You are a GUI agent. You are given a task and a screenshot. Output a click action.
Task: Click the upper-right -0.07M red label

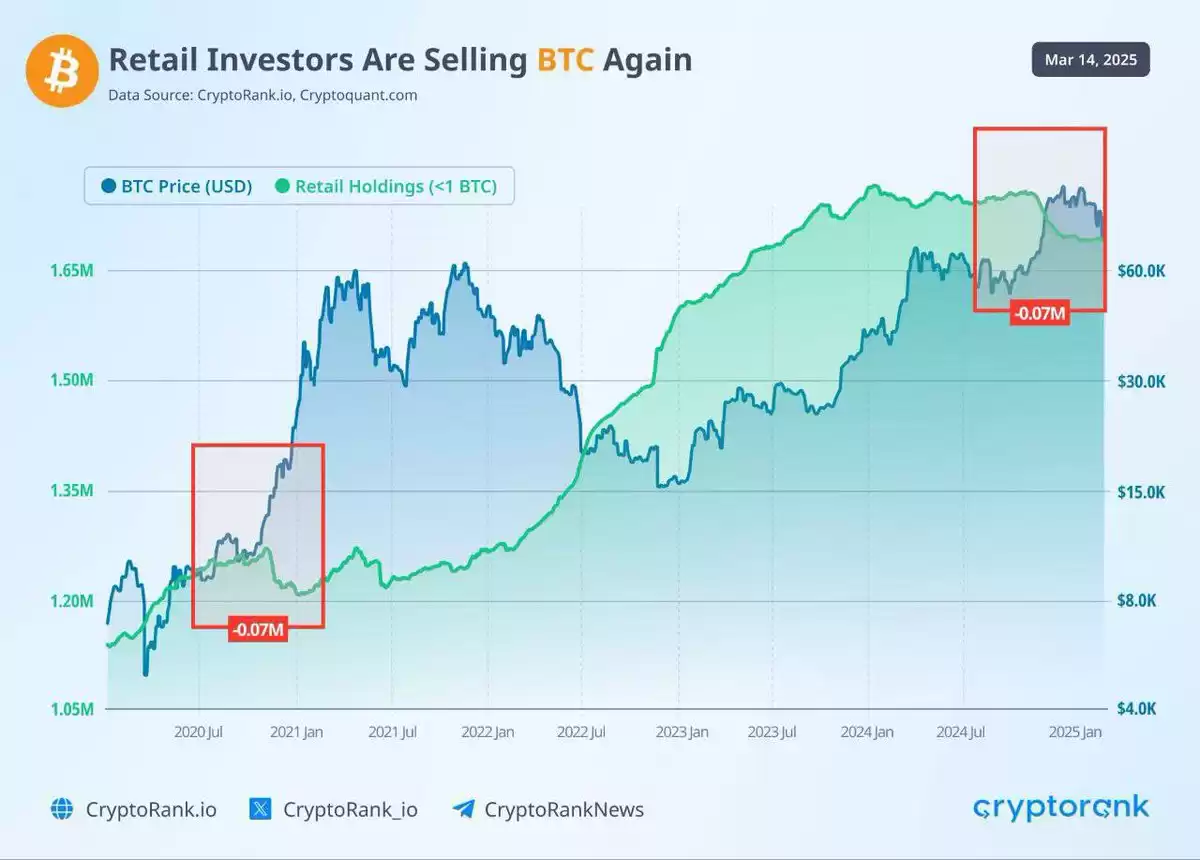point(1040,314)
